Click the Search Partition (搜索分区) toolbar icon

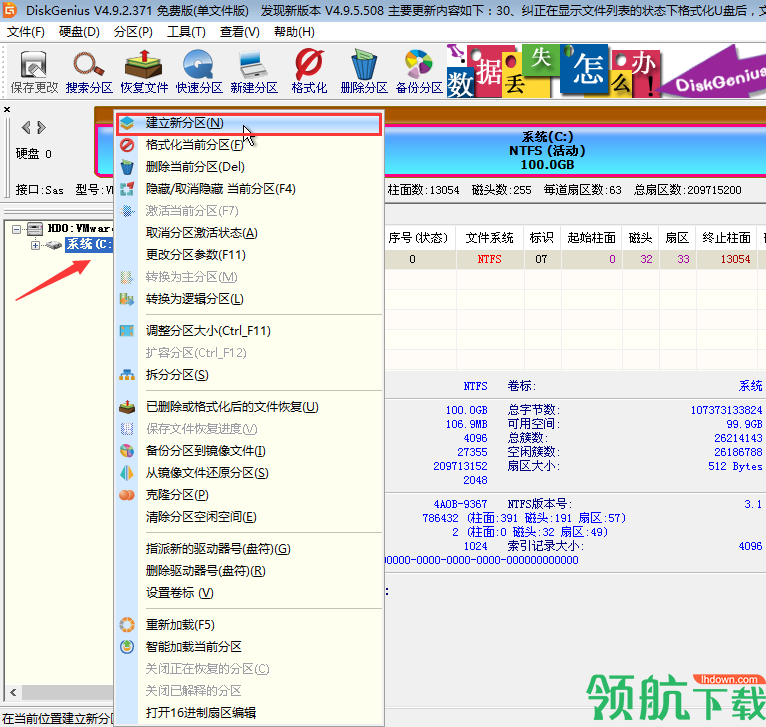[89, 72]
